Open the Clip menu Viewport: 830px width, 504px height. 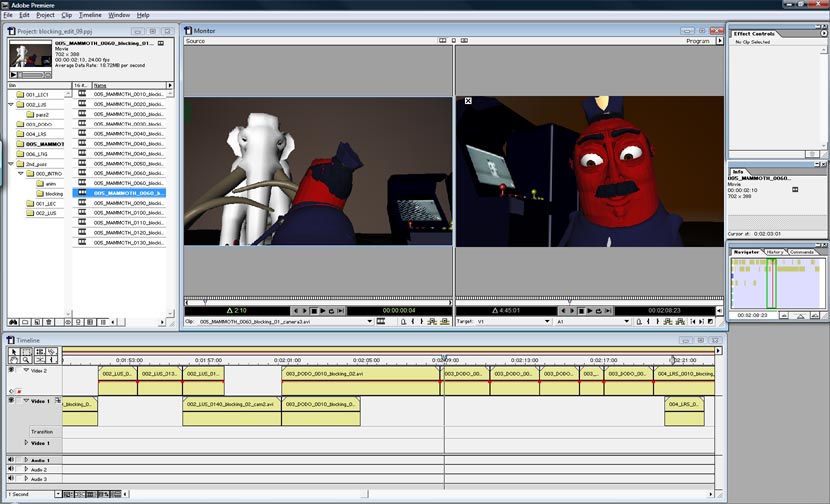coord(67,15)
